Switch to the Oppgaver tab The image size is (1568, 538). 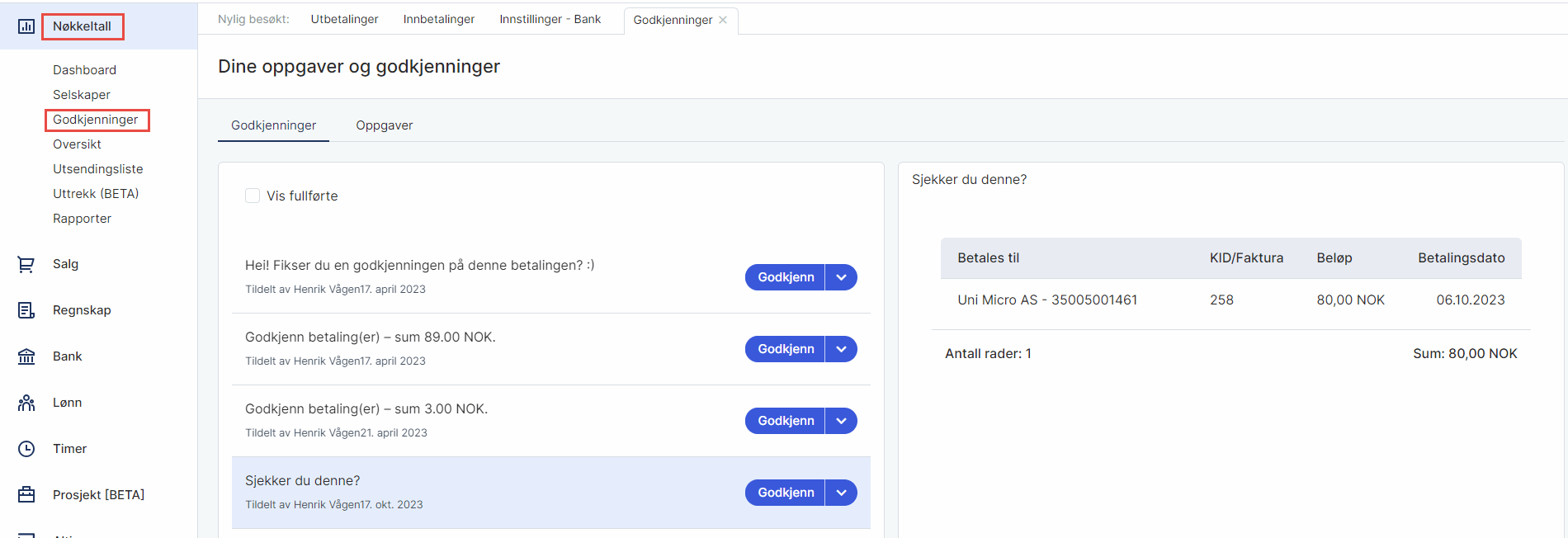tap(385, 125)
